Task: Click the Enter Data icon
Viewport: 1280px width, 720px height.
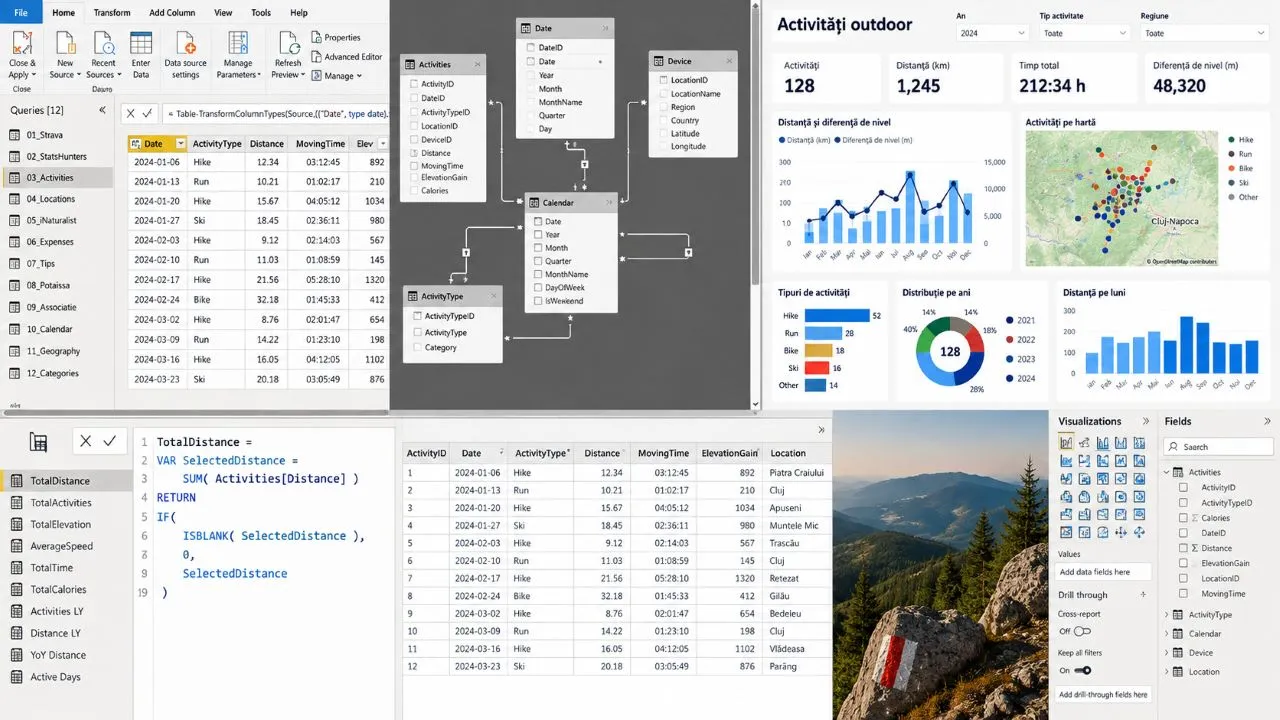Action: coord(141,43)
